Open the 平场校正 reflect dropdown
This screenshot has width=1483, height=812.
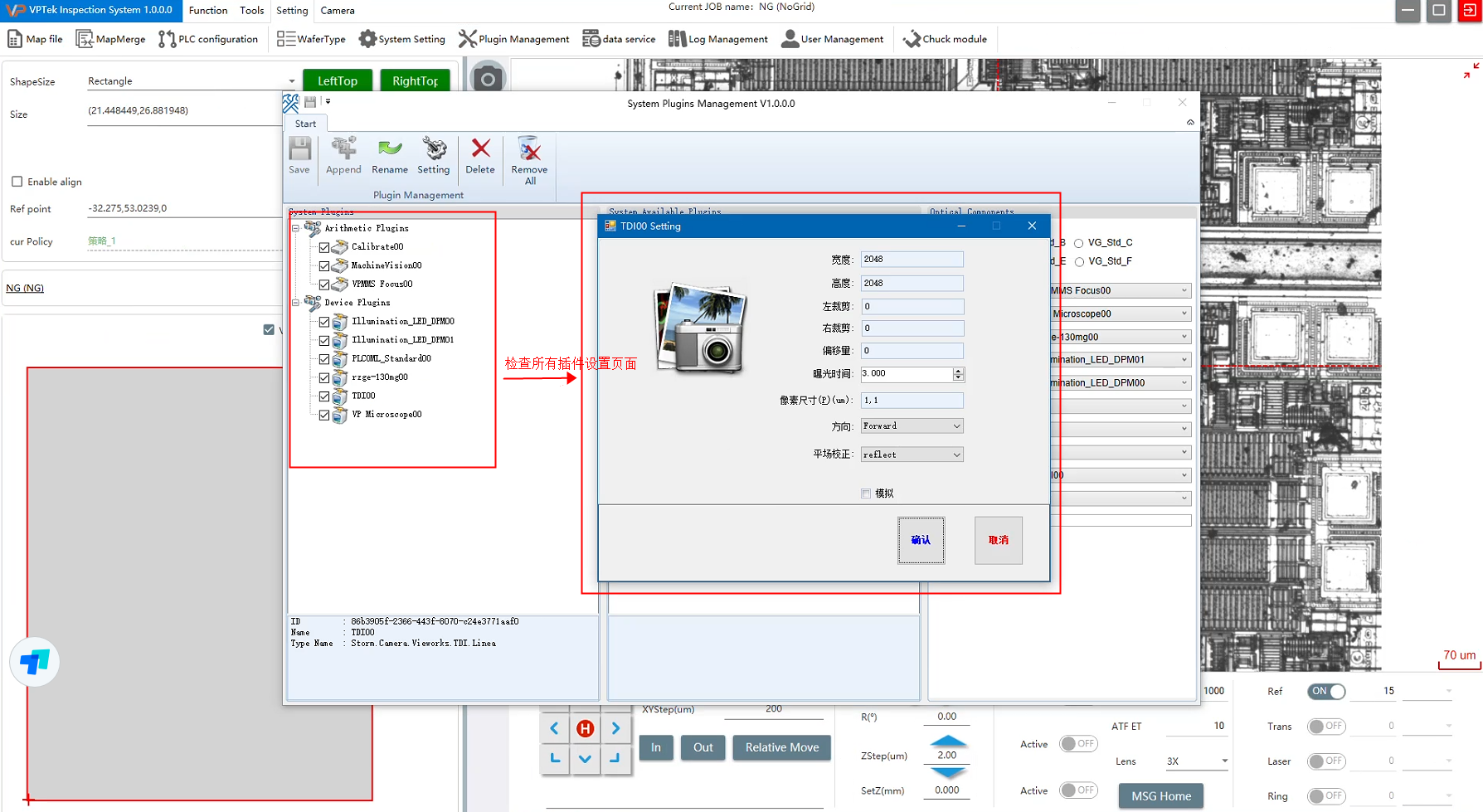(912, 455)
